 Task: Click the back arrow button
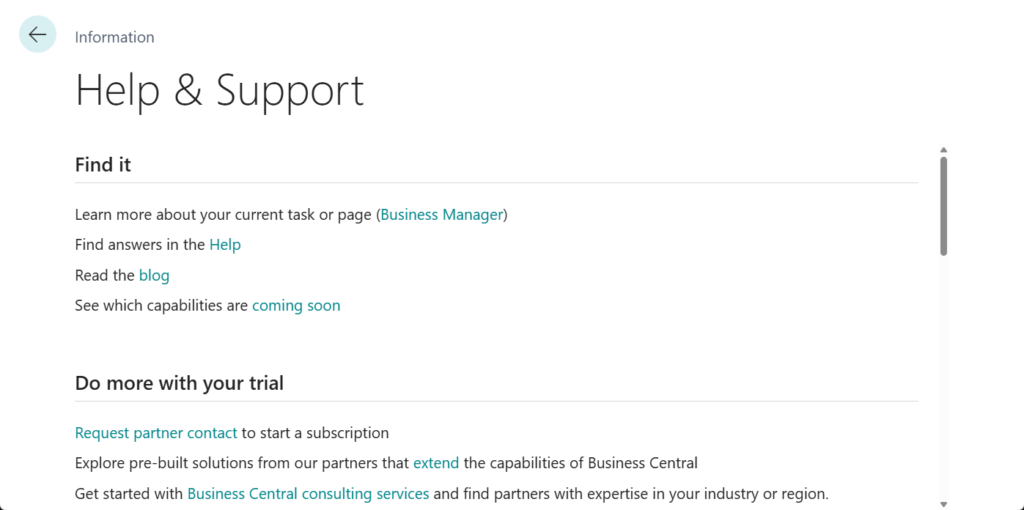coord(38,35)
